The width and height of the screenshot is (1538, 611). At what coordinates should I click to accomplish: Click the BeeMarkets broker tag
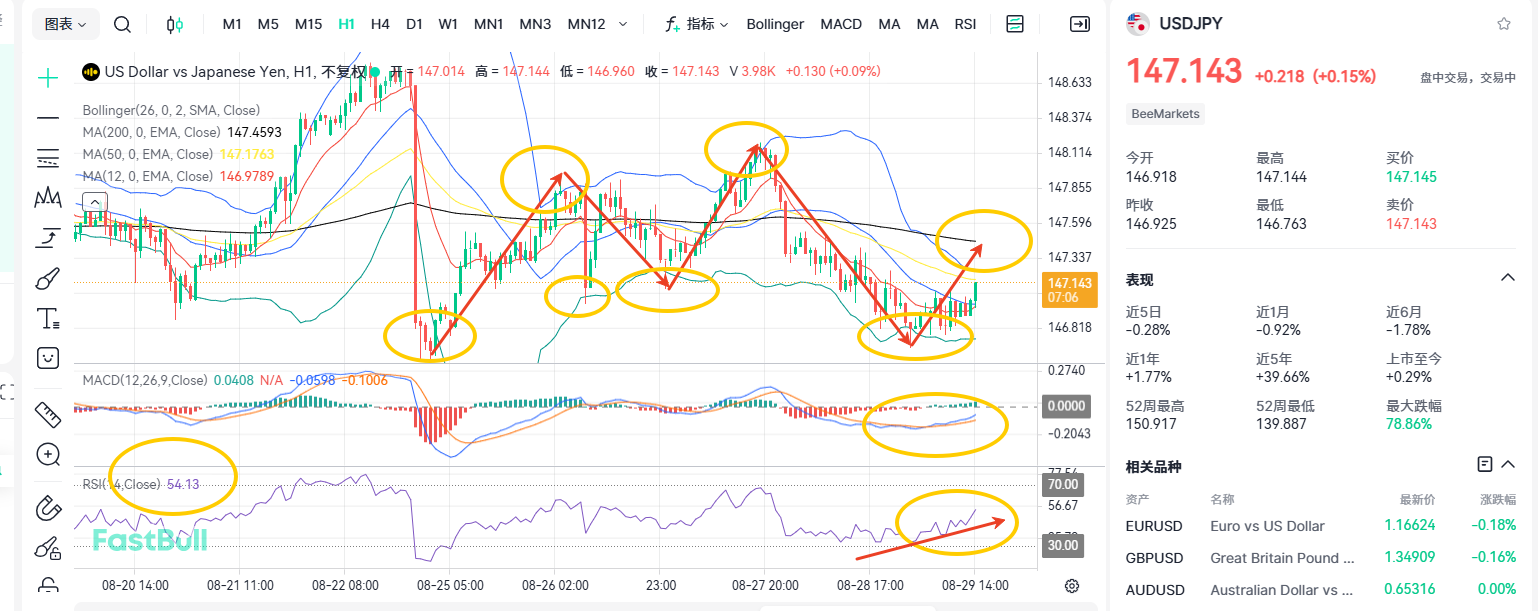[1165, 114]
